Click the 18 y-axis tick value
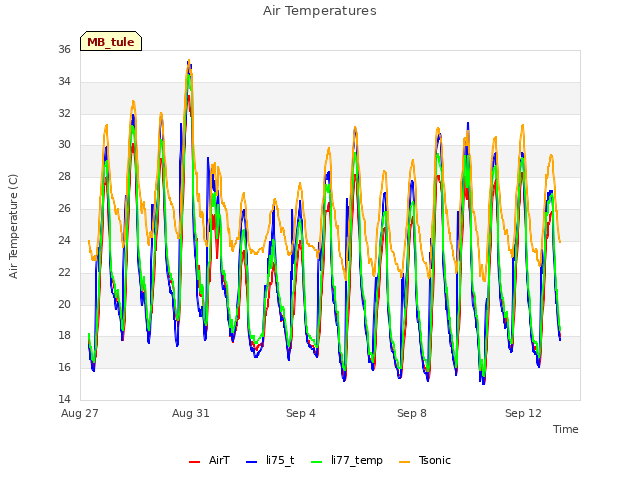 (x=64, y=336)
